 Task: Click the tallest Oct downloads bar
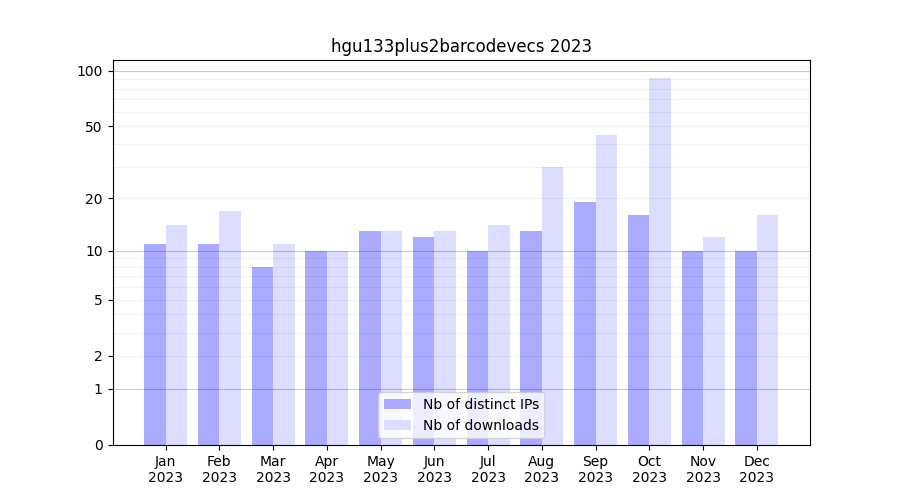coord(660,260)
